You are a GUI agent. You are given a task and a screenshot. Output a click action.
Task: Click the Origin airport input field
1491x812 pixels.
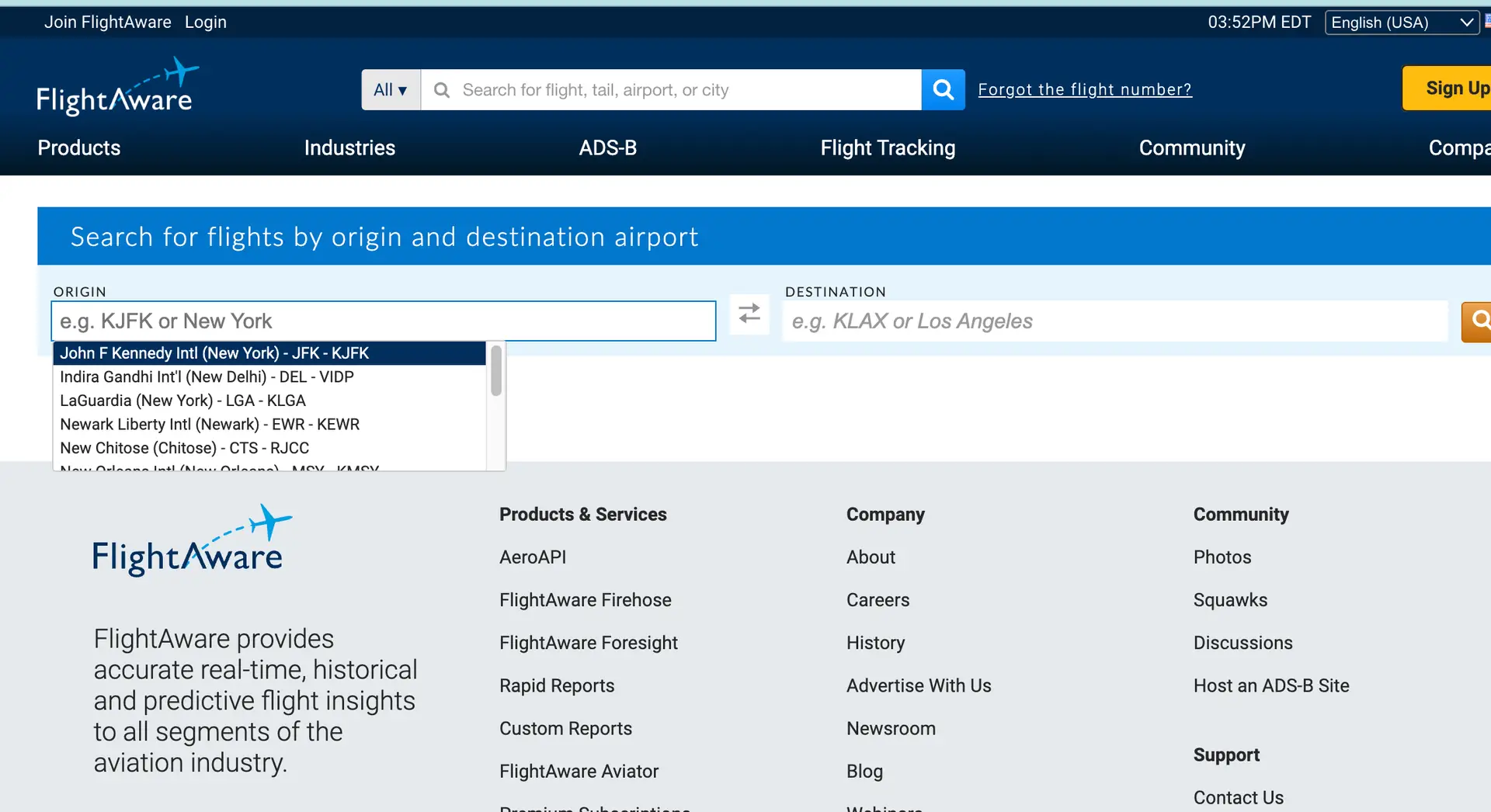coord(384,321)
